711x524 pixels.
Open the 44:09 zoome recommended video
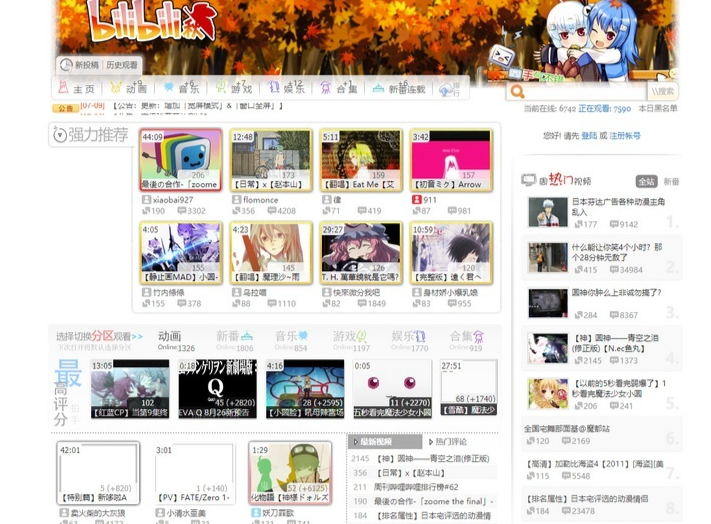[181, 160]
